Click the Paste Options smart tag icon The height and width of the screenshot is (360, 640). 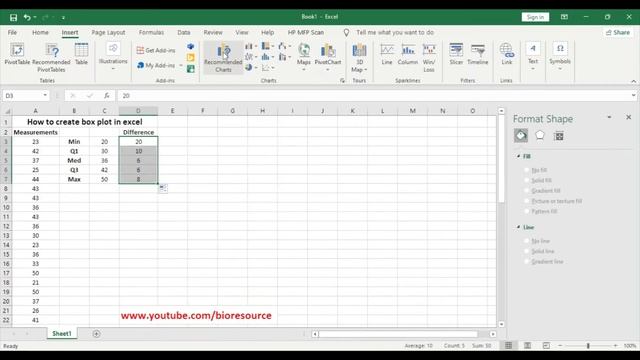163,189
